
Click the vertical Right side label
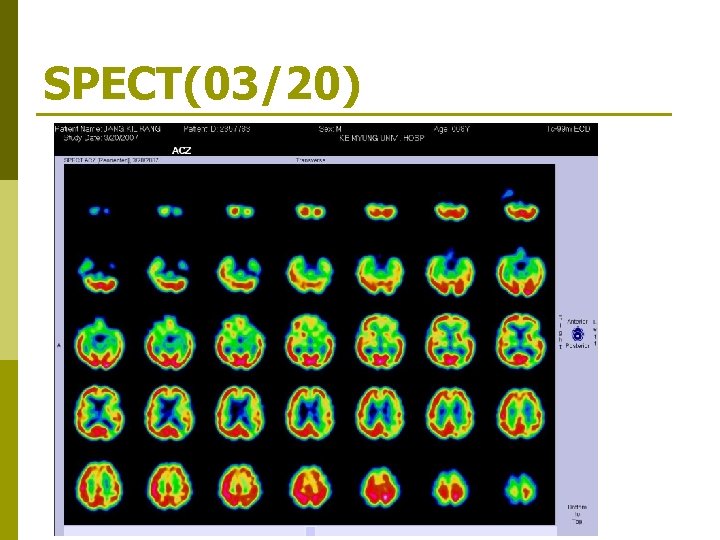560,332
